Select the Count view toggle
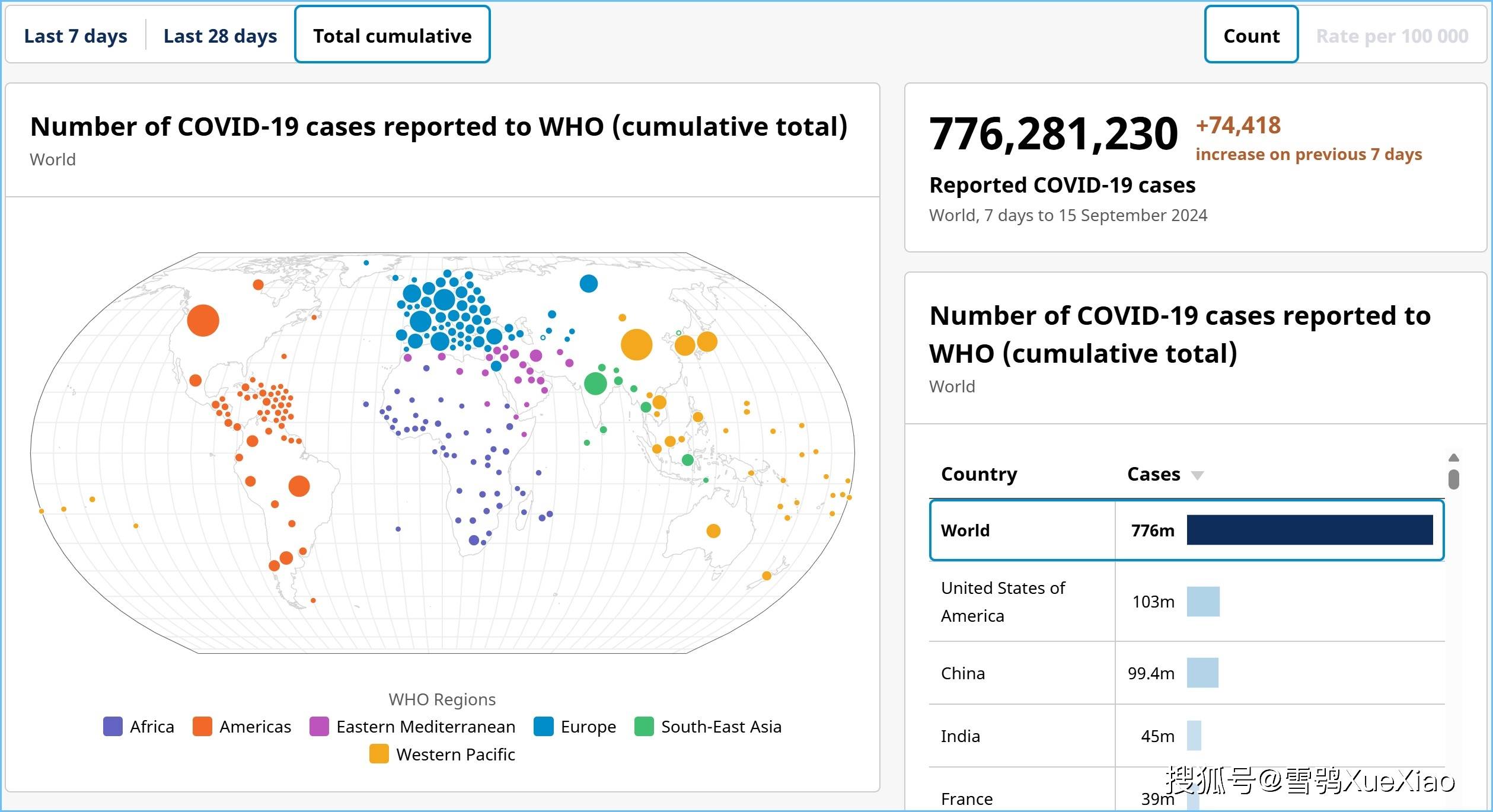The height and width of the screenshot is (812, 1493). point(1251,36)
